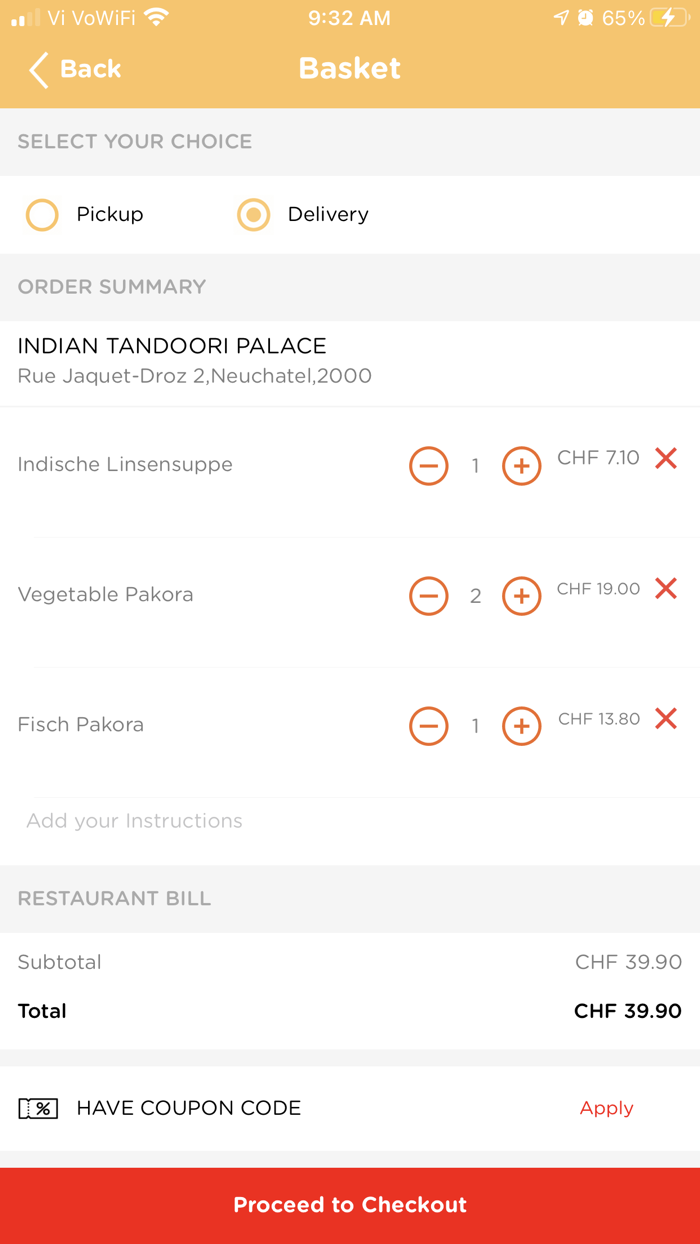
Task: Toggle delivery choice to Pickup
Action: [42, 215]
